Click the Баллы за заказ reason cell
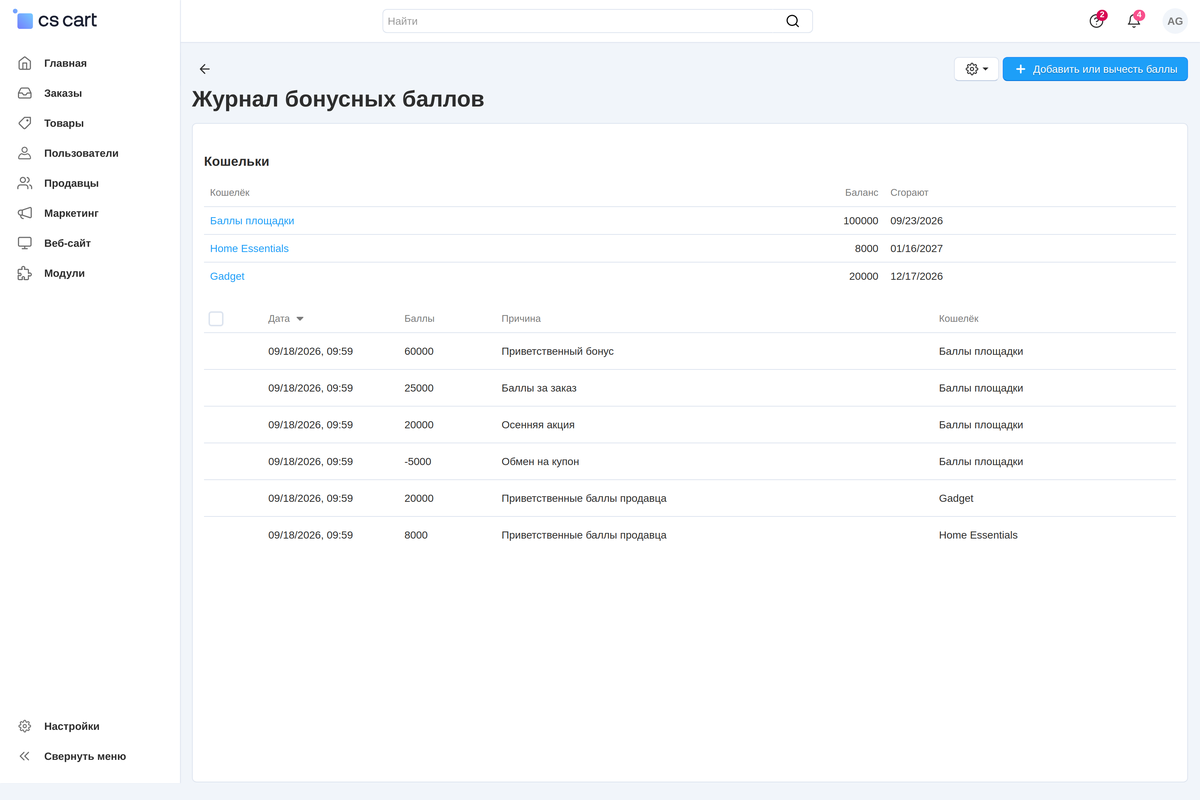 coord(539,388)
